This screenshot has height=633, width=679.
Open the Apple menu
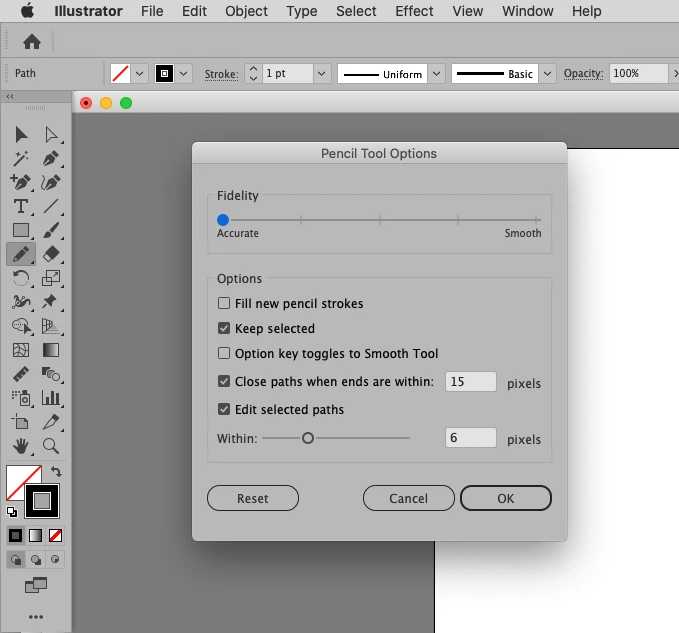click(27, 10)
